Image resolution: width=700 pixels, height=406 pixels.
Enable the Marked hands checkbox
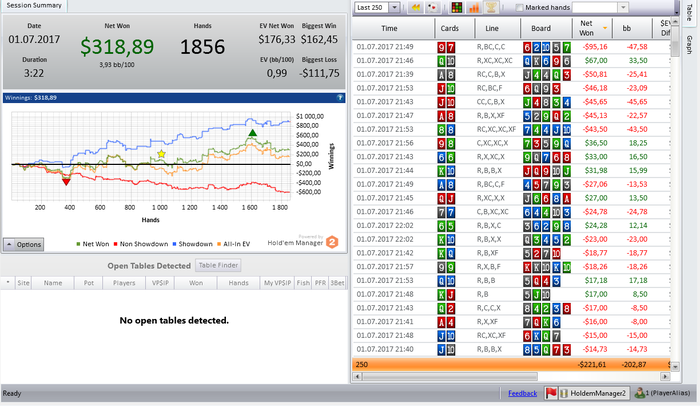tap(519, 8)
